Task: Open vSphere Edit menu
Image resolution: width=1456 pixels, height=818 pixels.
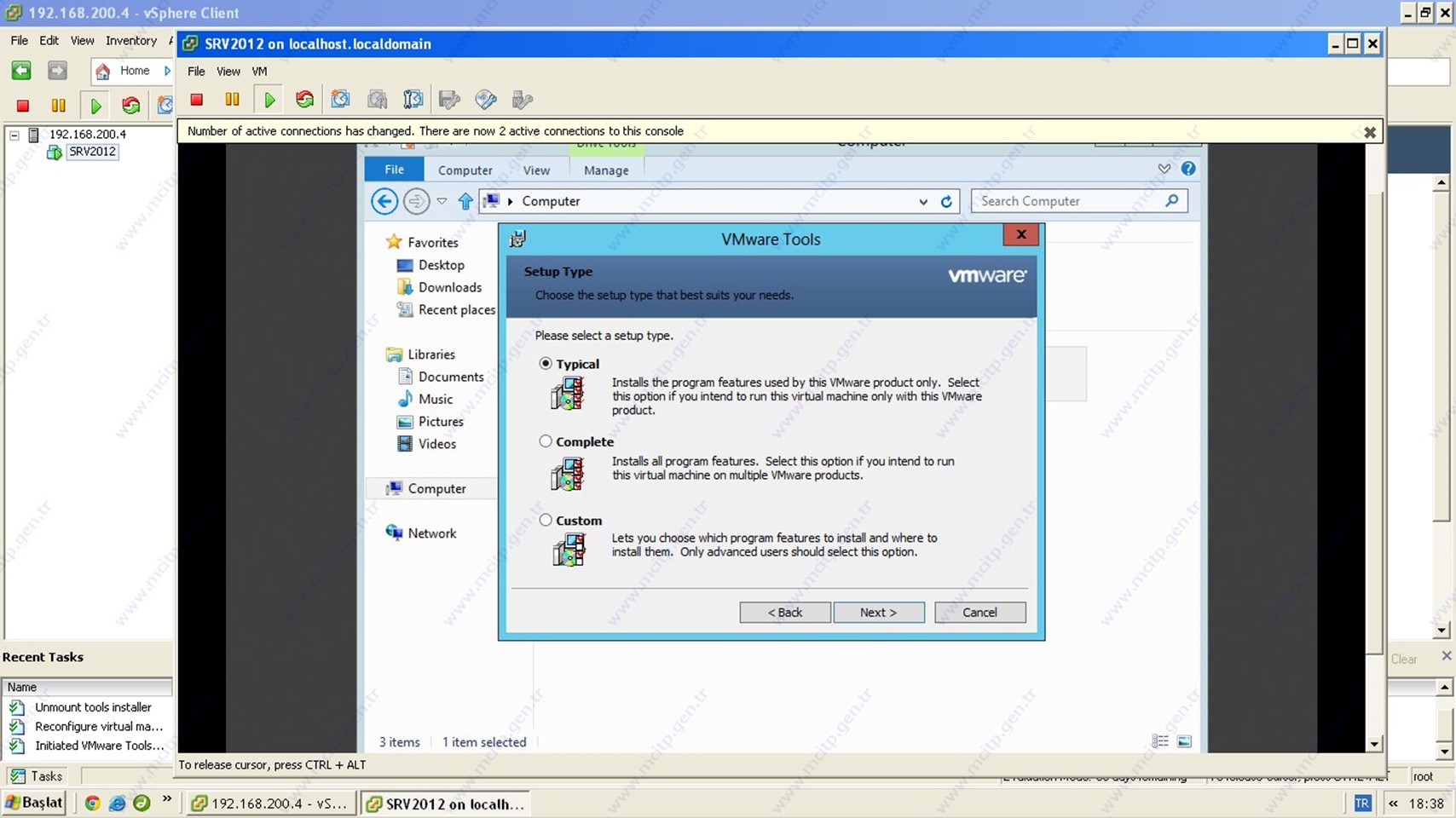Action: 49,41
